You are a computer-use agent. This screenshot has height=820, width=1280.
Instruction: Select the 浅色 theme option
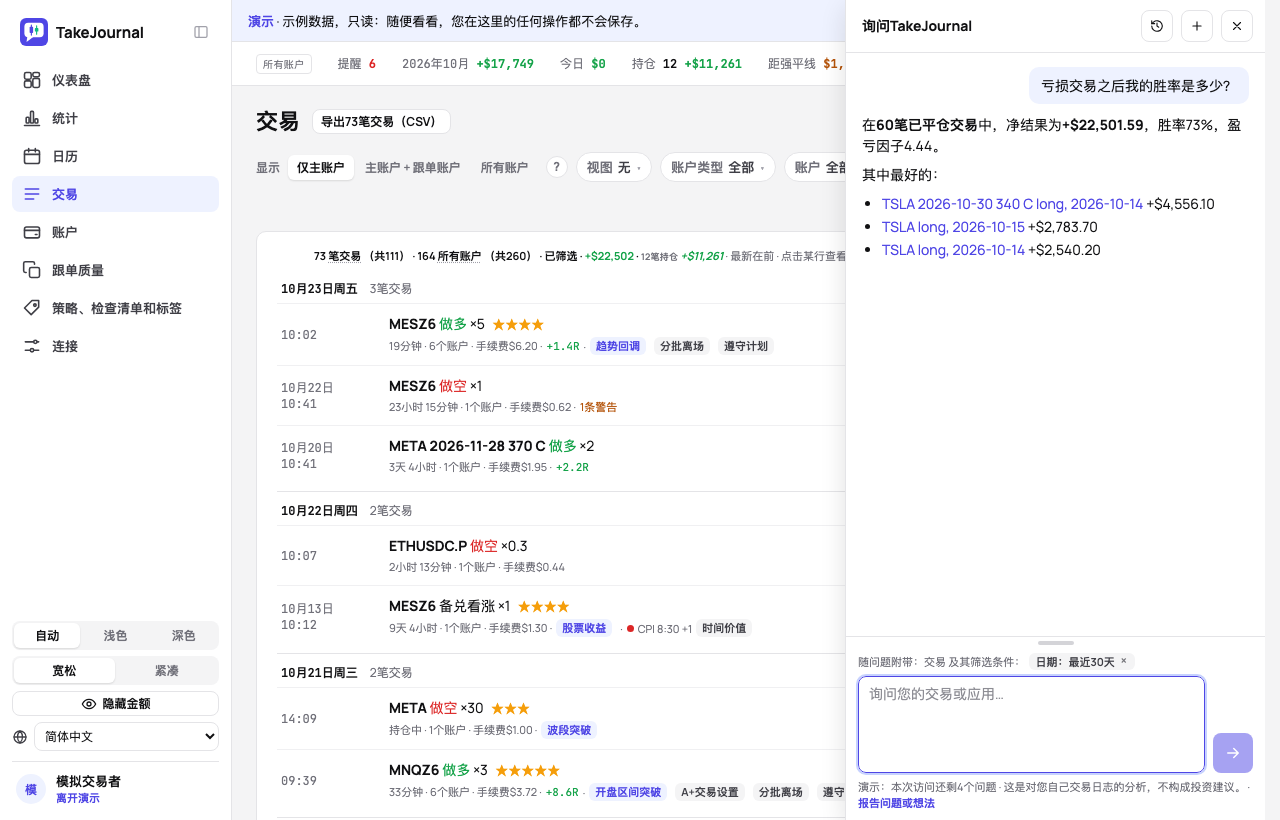[x=116, y=636]
